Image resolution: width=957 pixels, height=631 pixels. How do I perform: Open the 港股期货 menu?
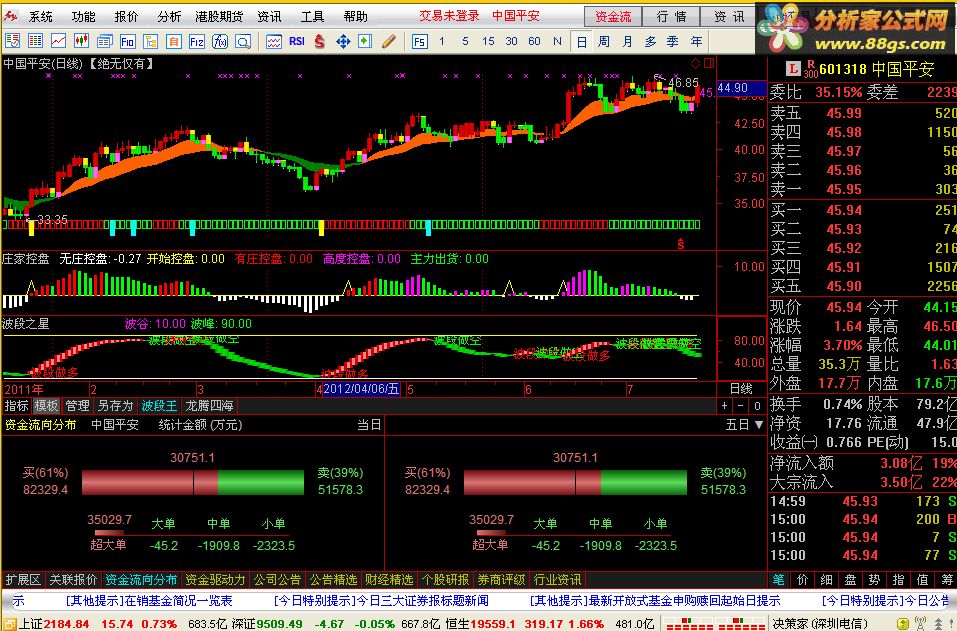coord(219,16)
